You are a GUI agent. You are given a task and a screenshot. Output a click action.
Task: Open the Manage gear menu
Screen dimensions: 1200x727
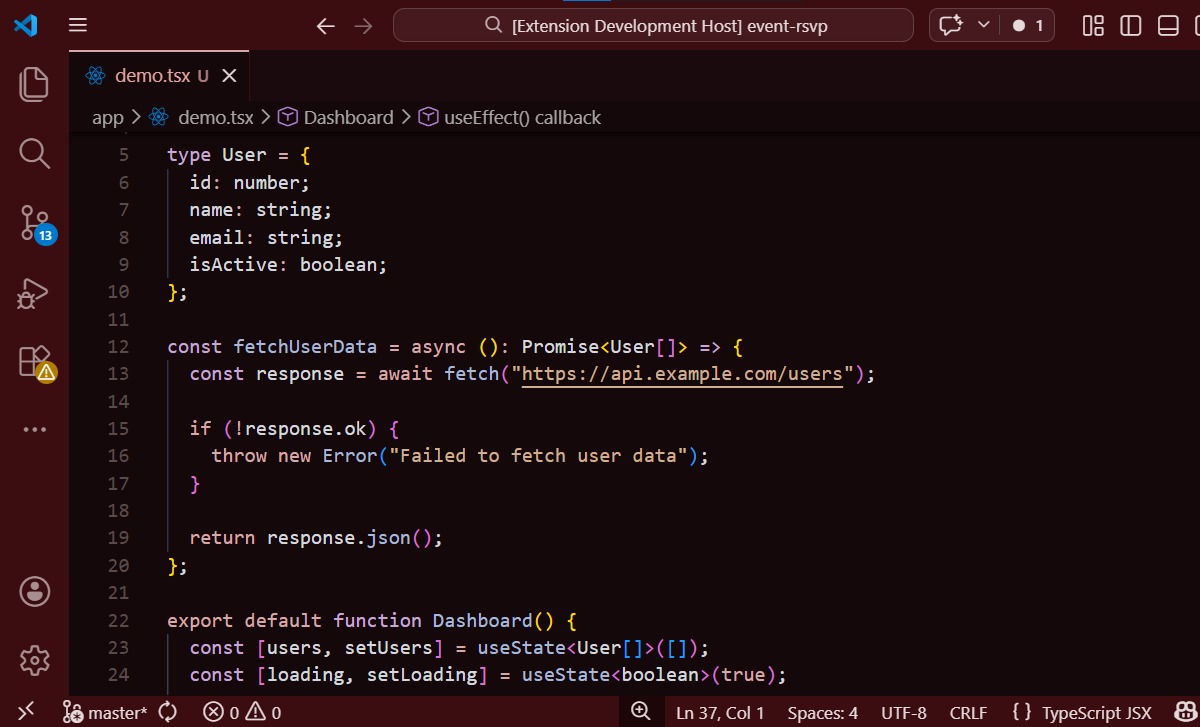pos(34,660)
